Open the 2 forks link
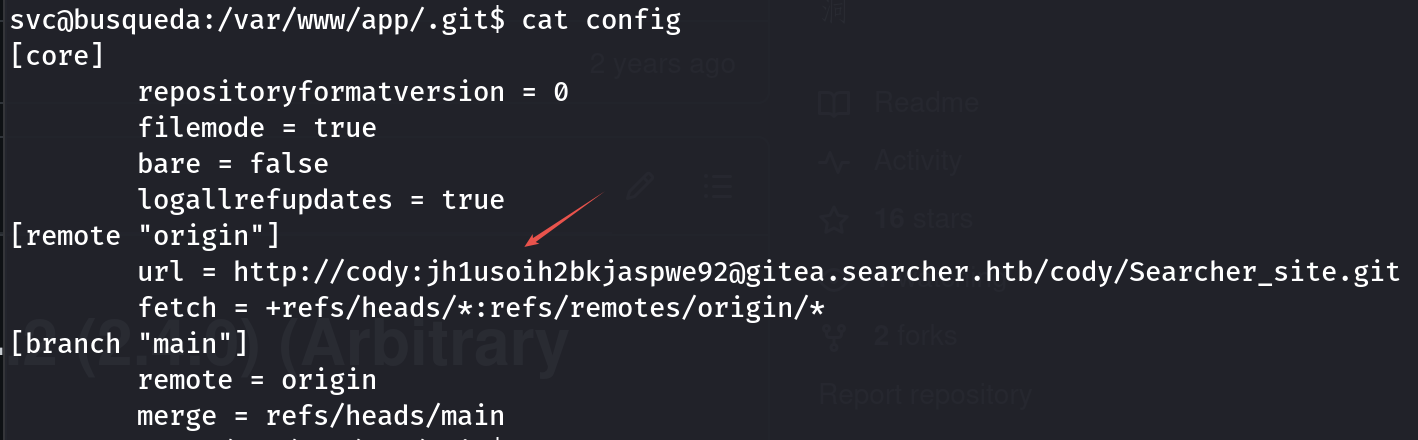 (x=914, y=335)
